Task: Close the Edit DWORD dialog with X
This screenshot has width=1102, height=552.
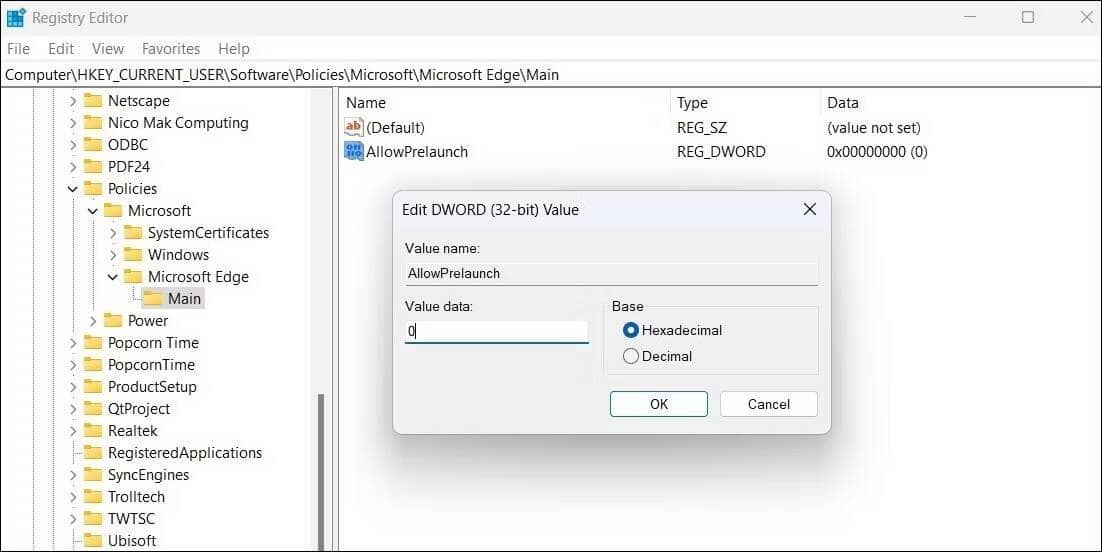Action: [x=810, y=209]
